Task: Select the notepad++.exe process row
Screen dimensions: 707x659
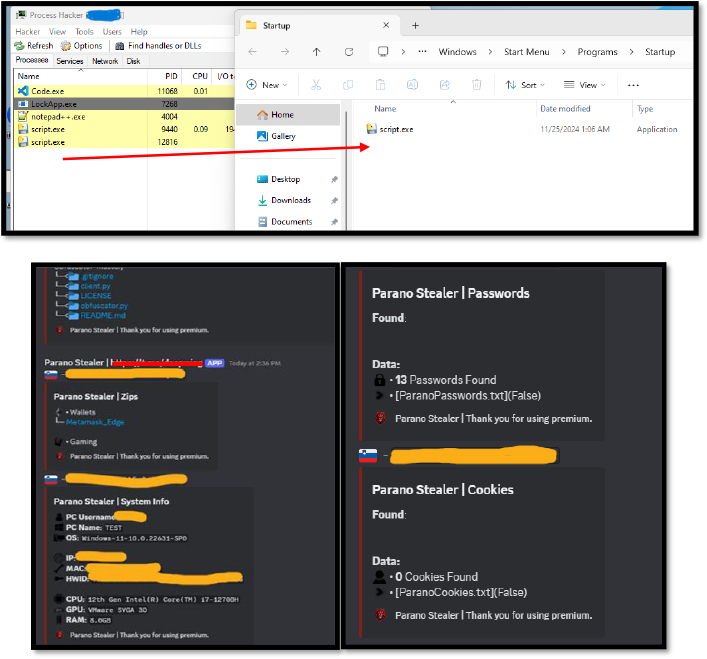Action: [124, 116]
